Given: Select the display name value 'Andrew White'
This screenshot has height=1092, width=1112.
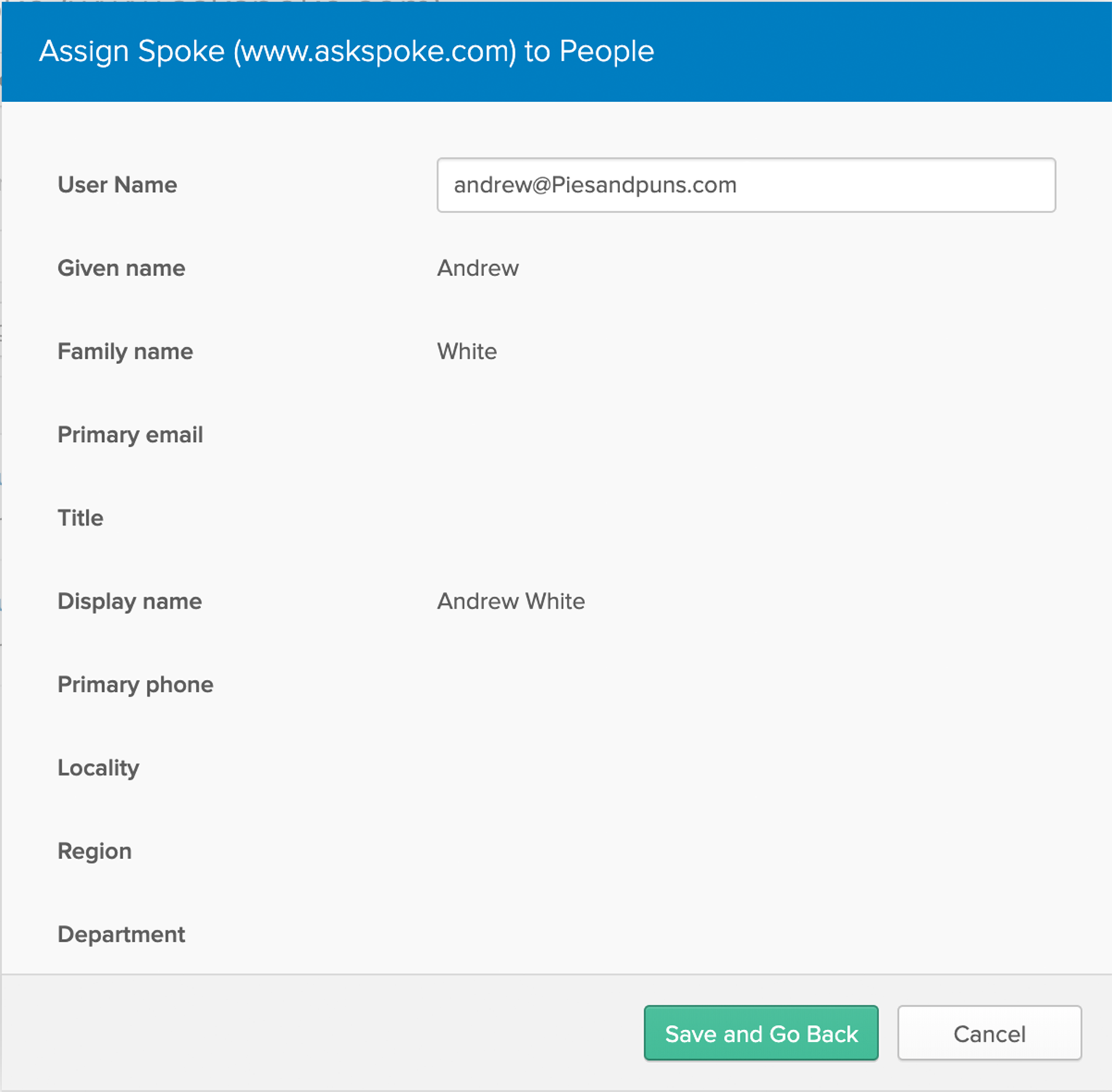Looking at the screenshot, I should [x=511, y=601].
